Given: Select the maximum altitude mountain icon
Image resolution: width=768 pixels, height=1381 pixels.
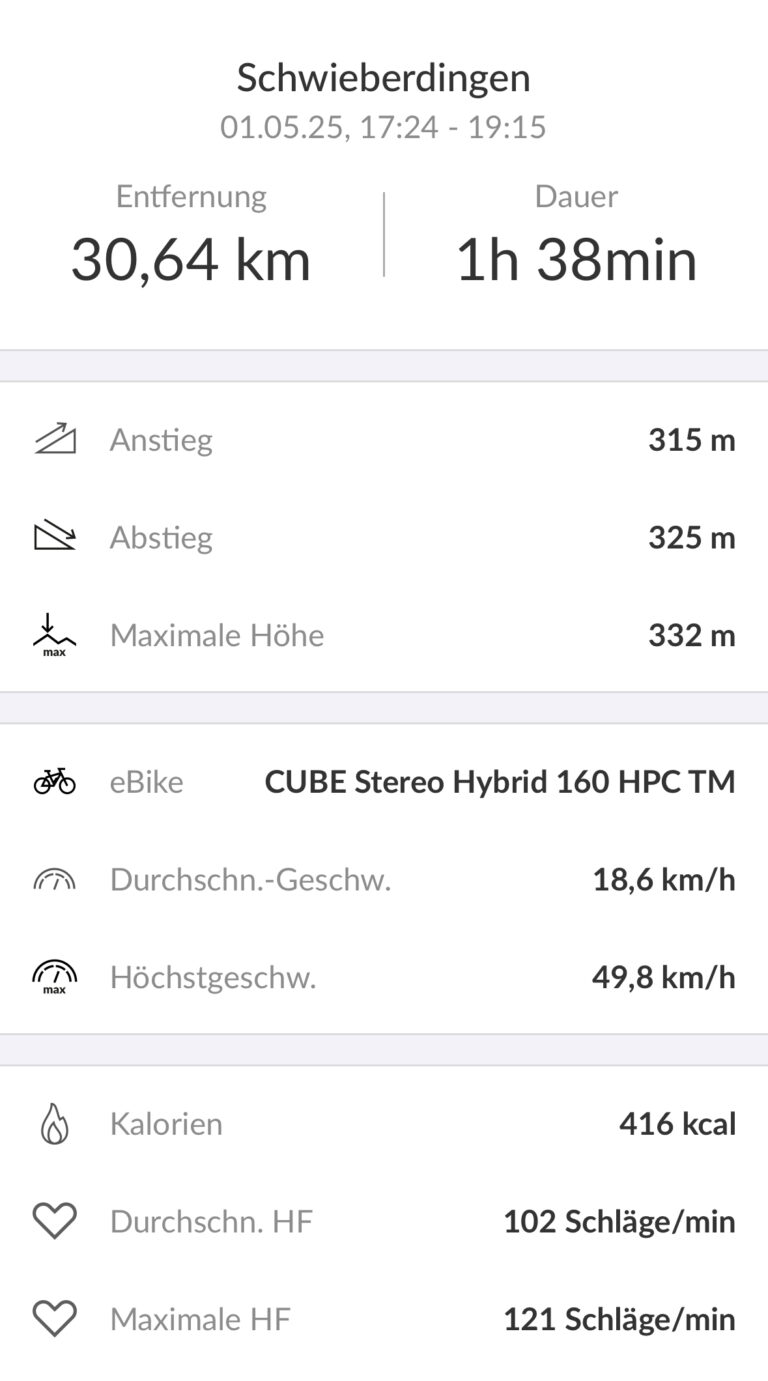Looking at the screenshot, I should (54, 636).
